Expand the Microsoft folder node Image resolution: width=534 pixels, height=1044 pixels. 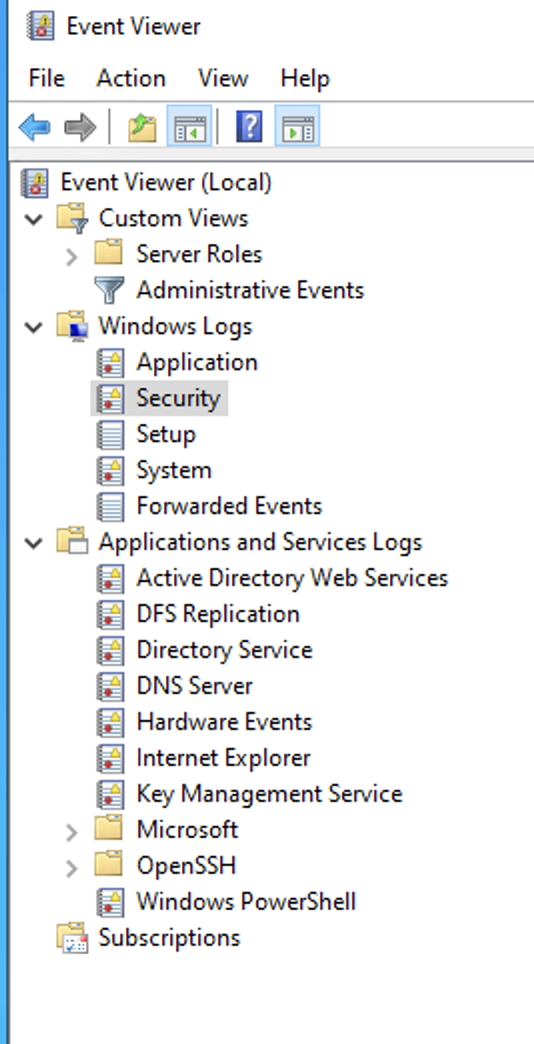[72, 831]
